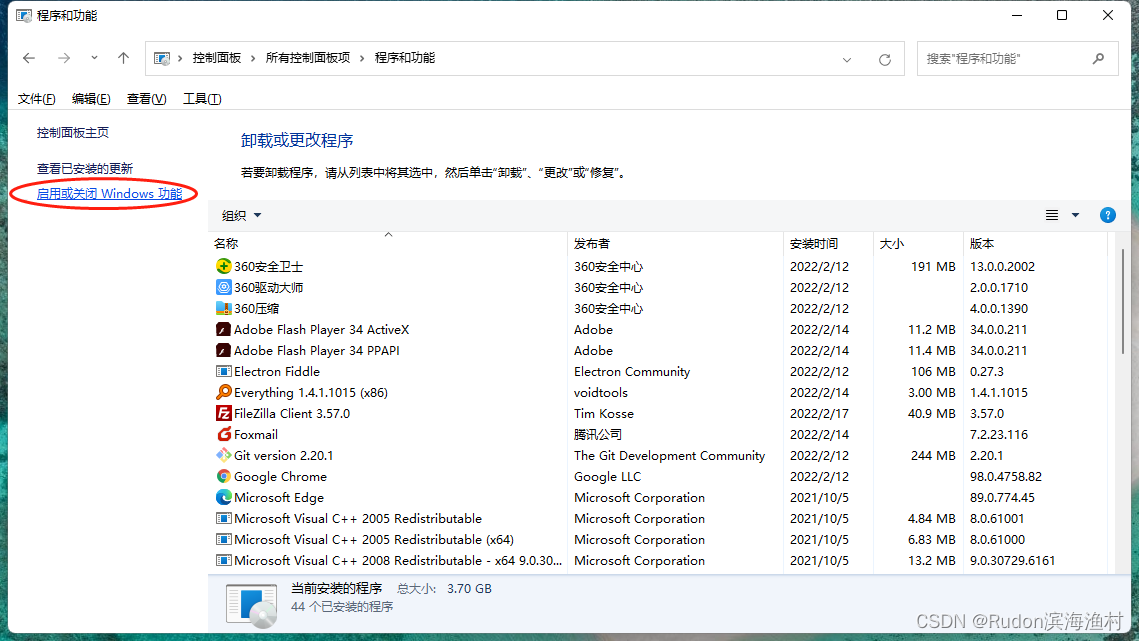Open the 组织 dropdown
This screenshot has width=1139, height=641.
[241, 215]
